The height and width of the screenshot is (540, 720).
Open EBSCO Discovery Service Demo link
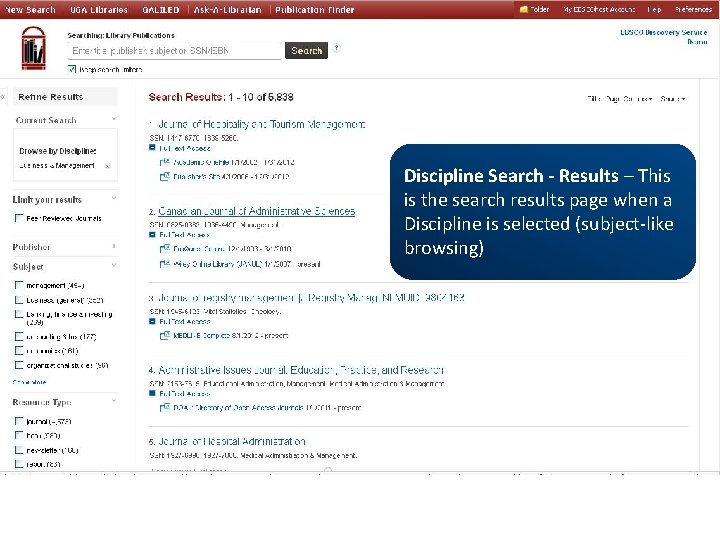click(664, 37)
